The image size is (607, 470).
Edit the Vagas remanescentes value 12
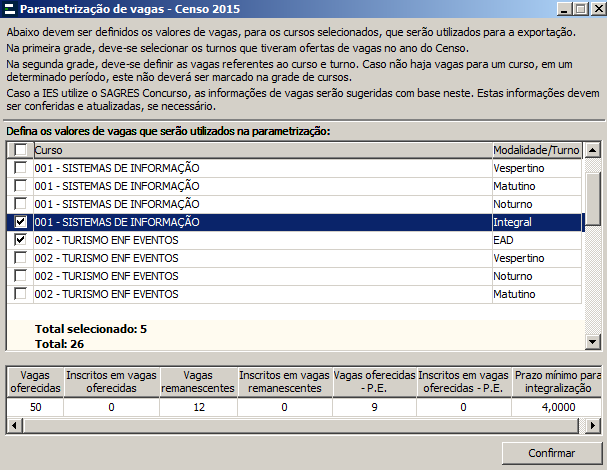pyautogui.click(x=196, y=407)
